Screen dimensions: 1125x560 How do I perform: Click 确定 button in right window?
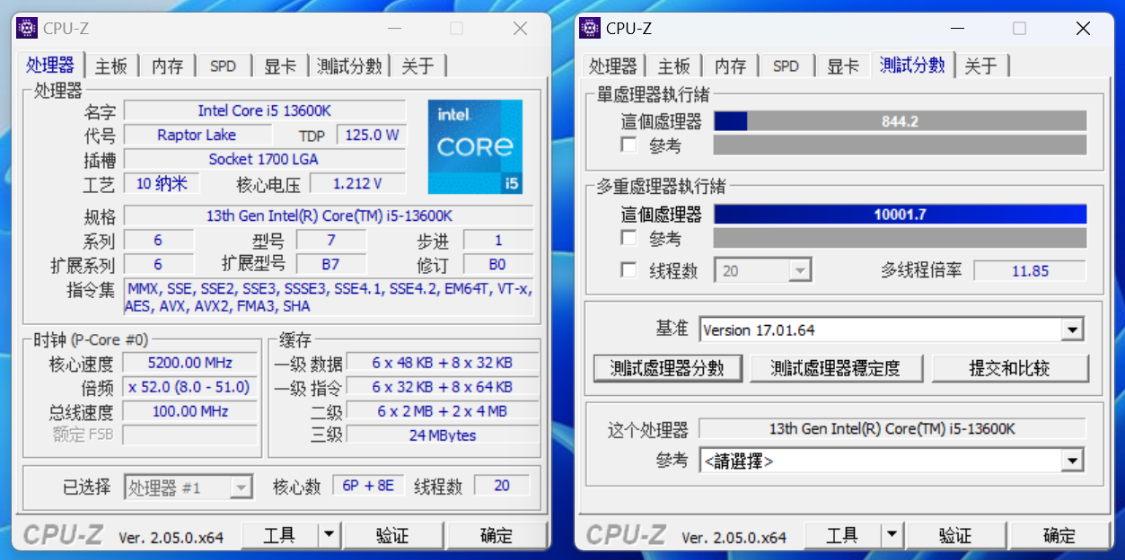tap(1059, 534)
